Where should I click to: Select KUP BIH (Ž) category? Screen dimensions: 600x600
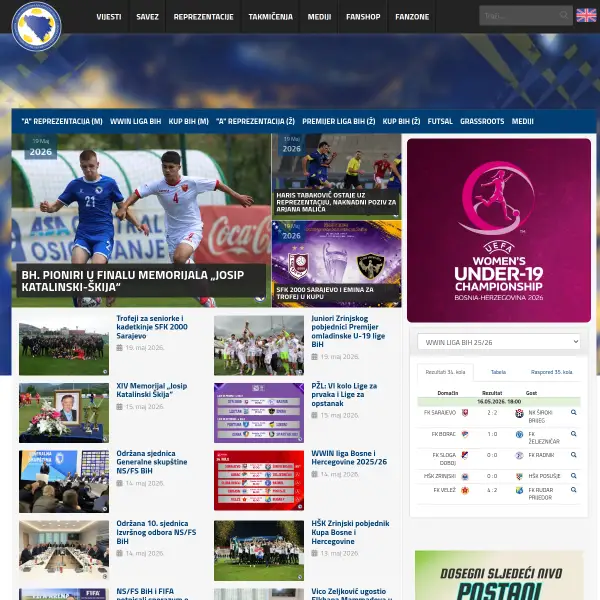click(401, 121)
